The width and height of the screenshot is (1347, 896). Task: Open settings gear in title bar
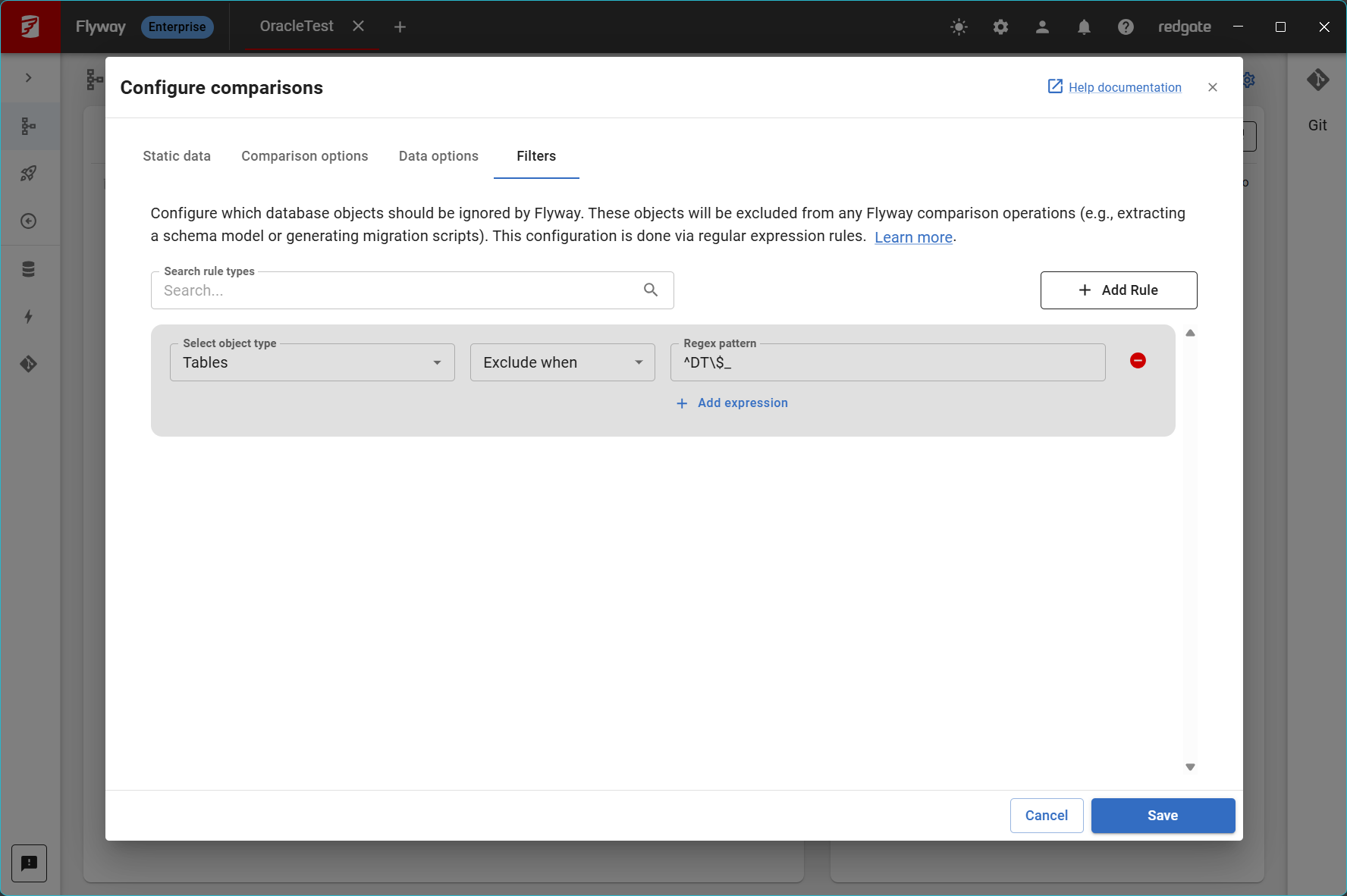pyautogui.click(x=1000, y=27)
